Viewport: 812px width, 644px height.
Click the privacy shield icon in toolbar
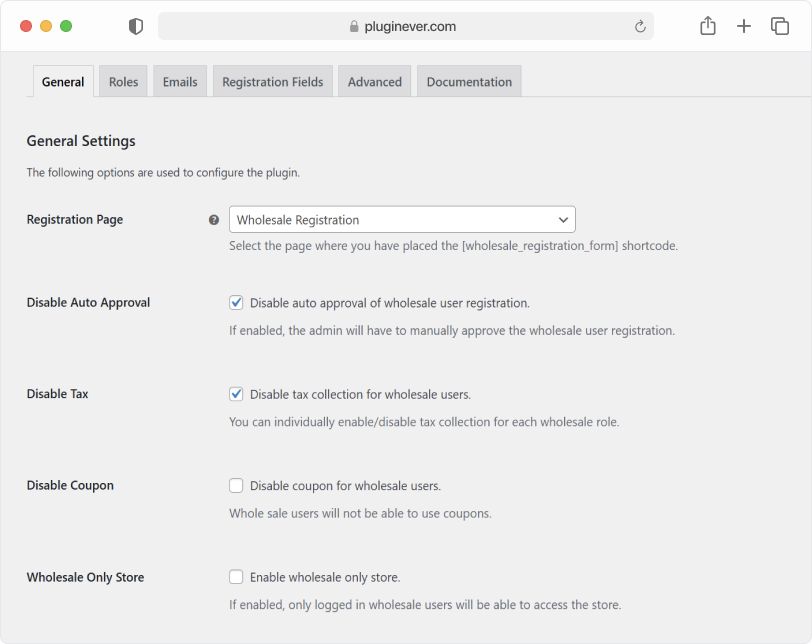136,27
